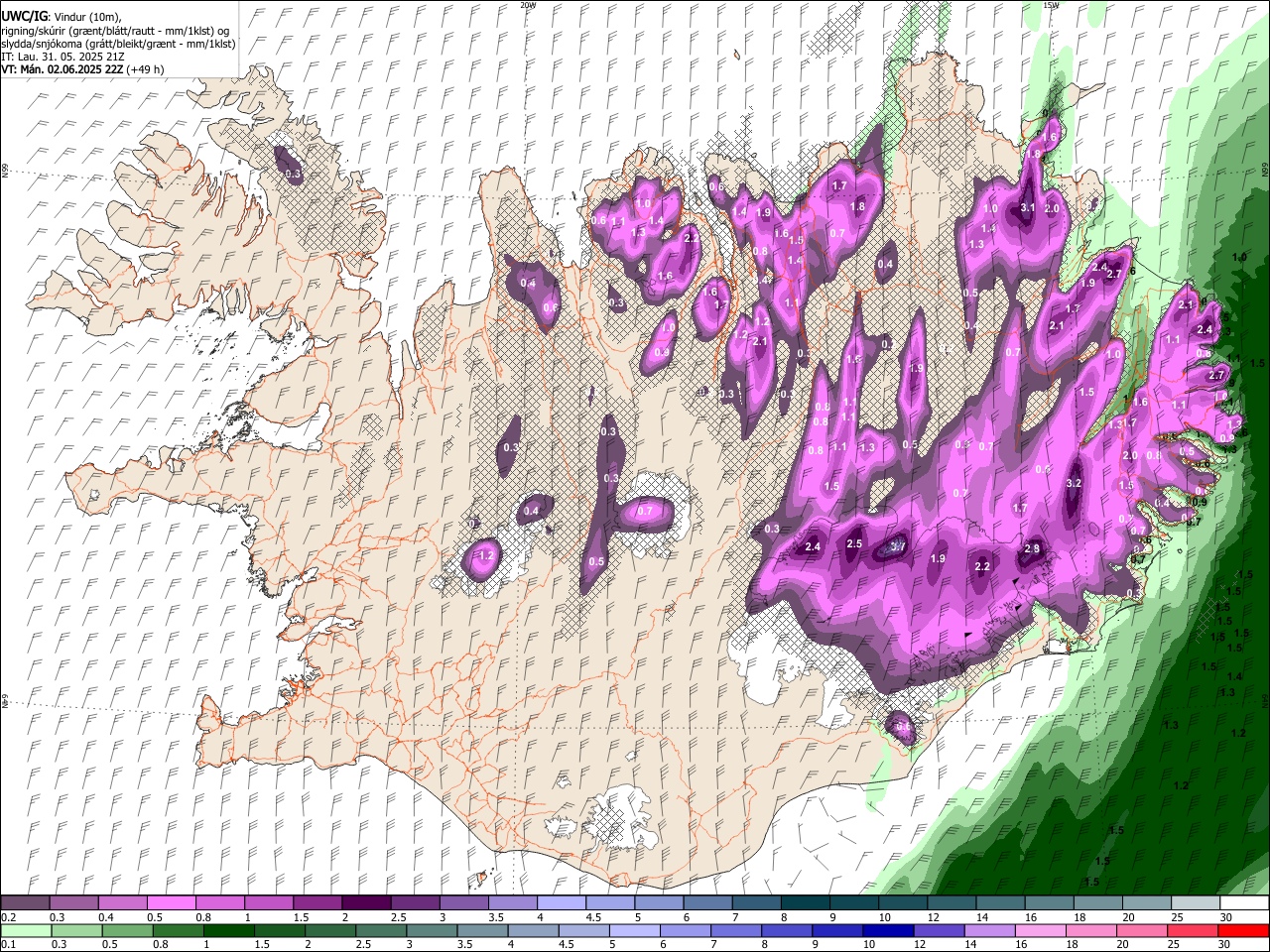
Task: Click the '0.1' label in the lower legend row
Action: click(x=8, y=945)
